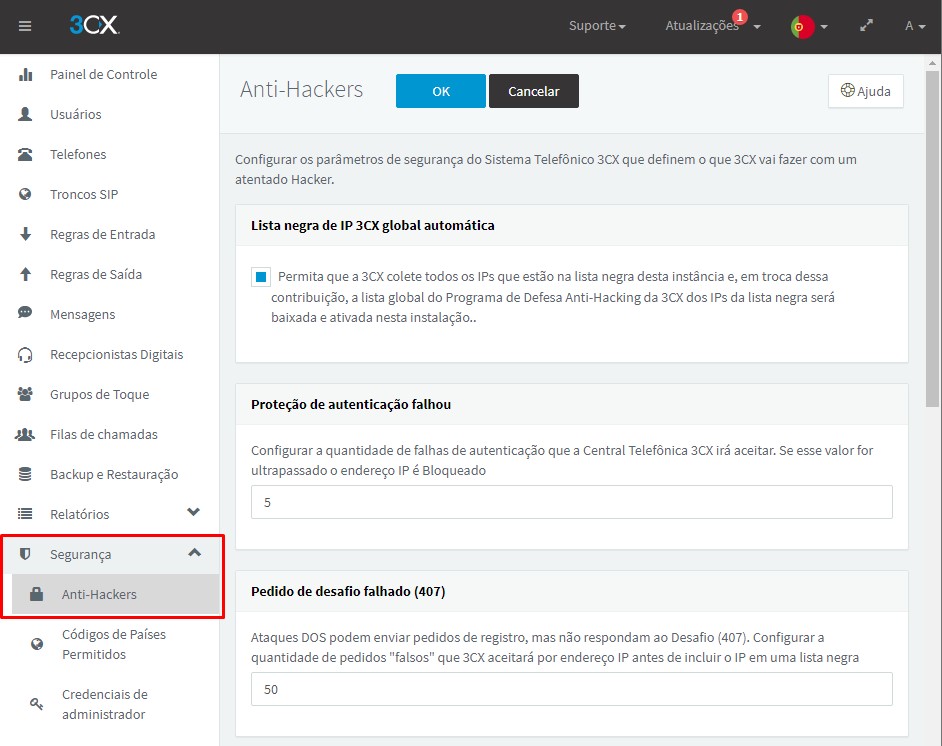The image size is (942, 746).
Task: Click the fullscreen expand arrows icon
Action: (x=866, y=26)
